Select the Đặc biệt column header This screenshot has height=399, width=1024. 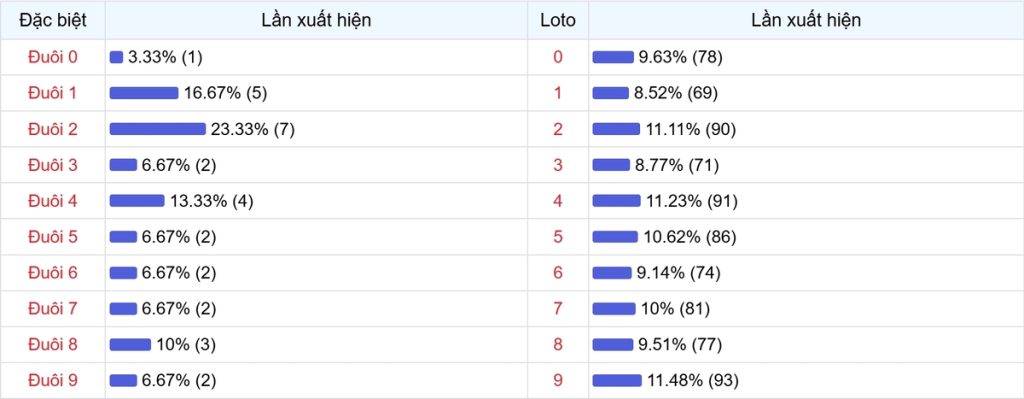click(52, 20)
